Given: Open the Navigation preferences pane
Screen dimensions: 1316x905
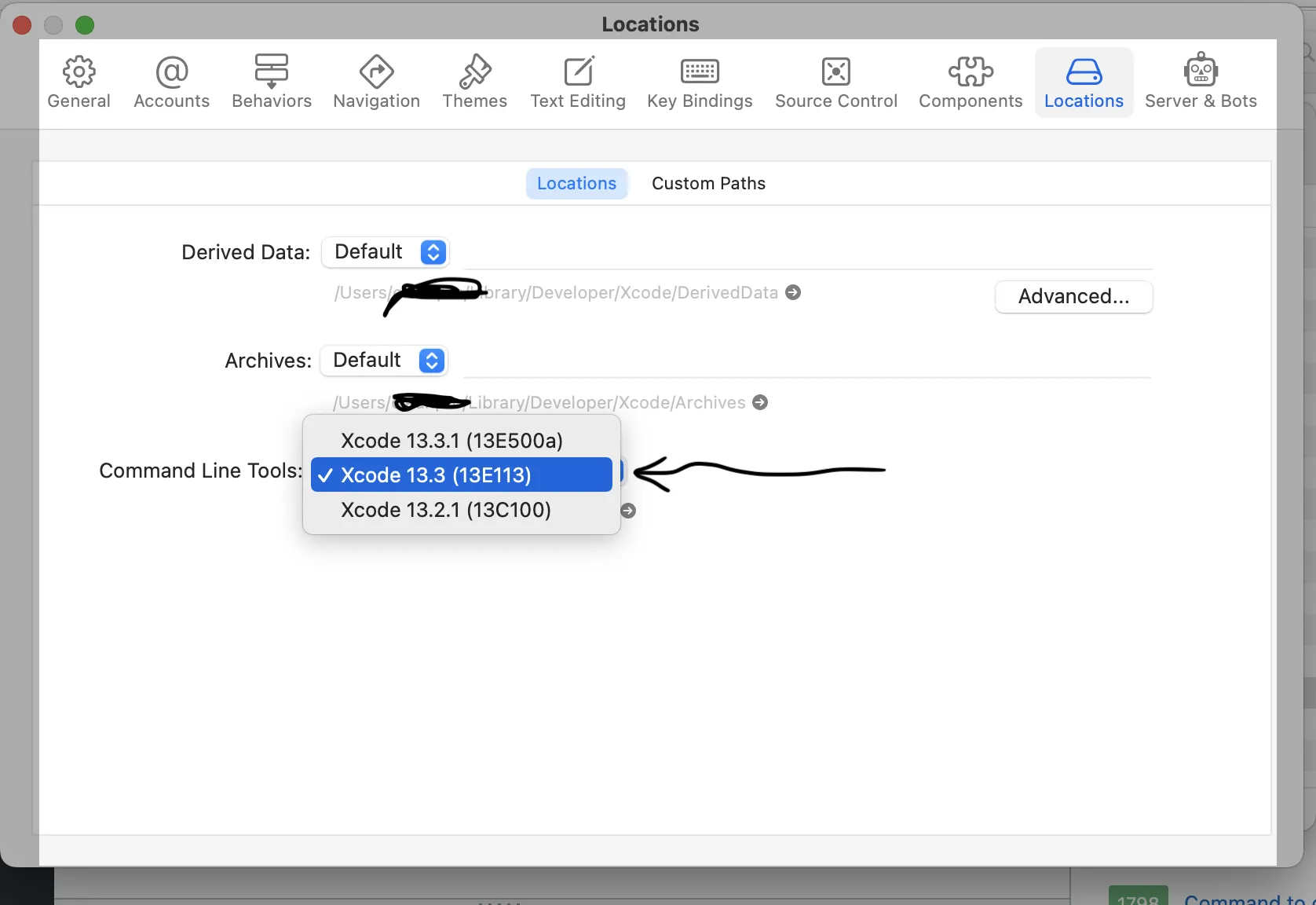Looking at the screenshot, I should (377, 82).
